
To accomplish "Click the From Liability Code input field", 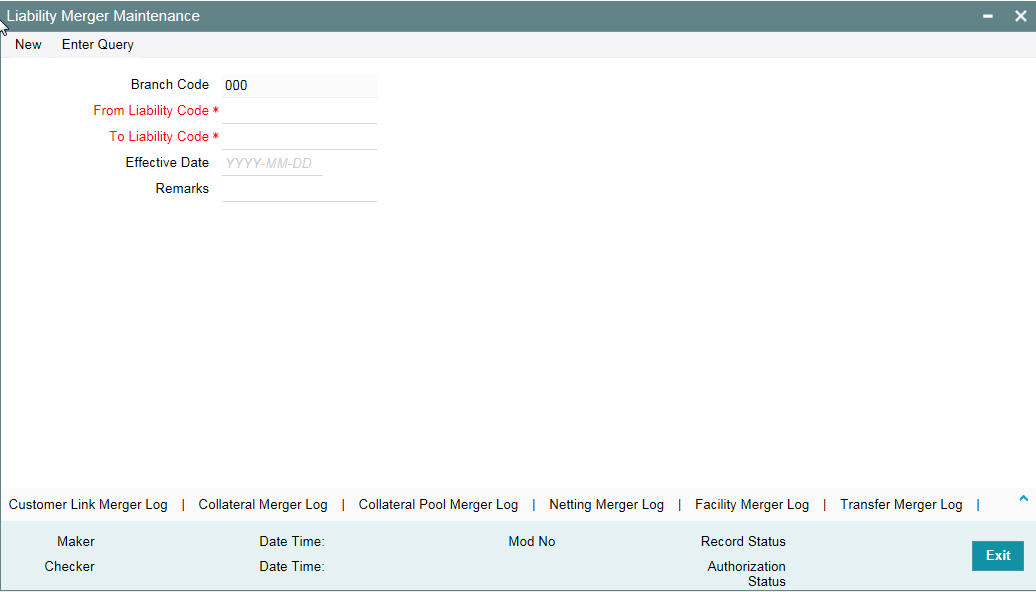I will [x=299, y=111].
